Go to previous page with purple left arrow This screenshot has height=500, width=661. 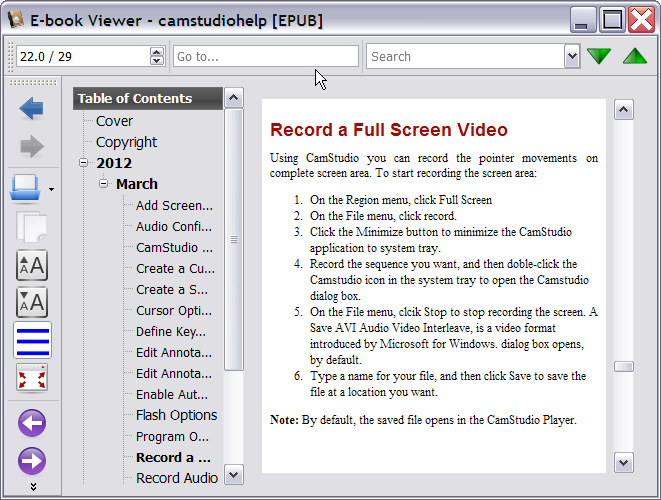32,422
